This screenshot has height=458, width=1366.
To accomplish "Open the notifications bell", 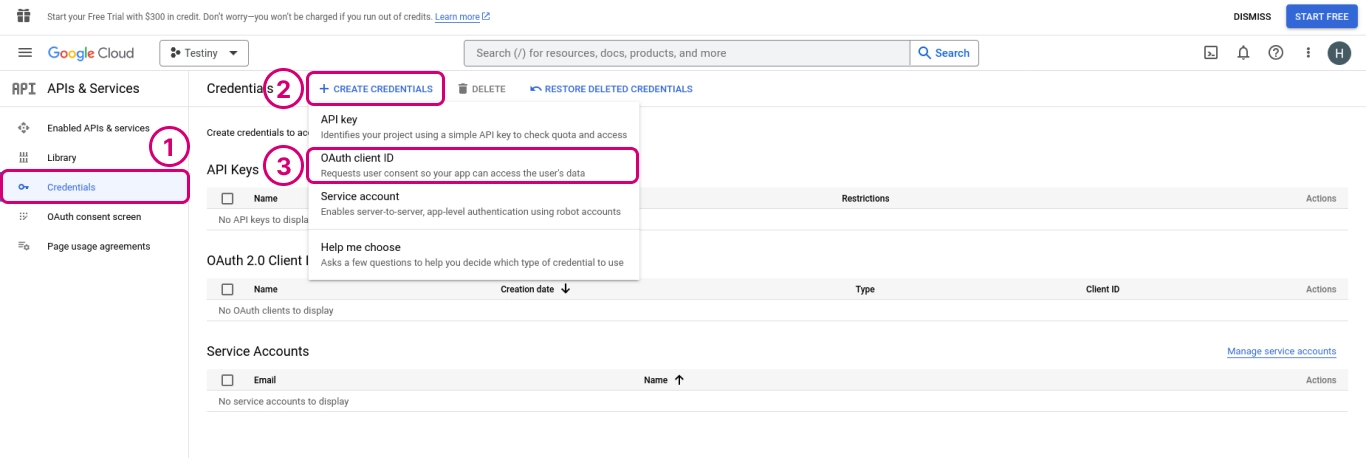I will coord(1243,53).
